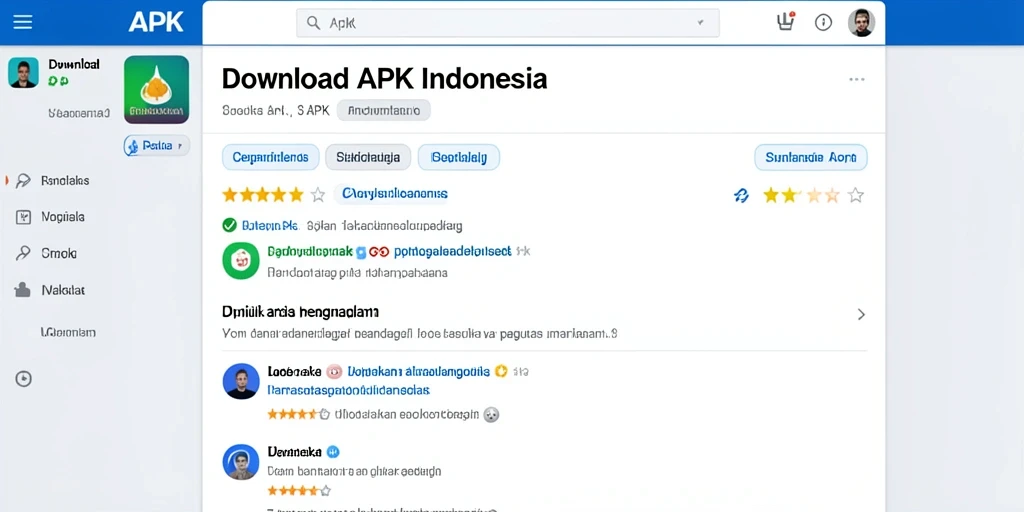The image size is (1024, 512).
Task: Open the 'Lolaroniam' sidebar item
Action: pyautogui.click(x=68, y=332)
